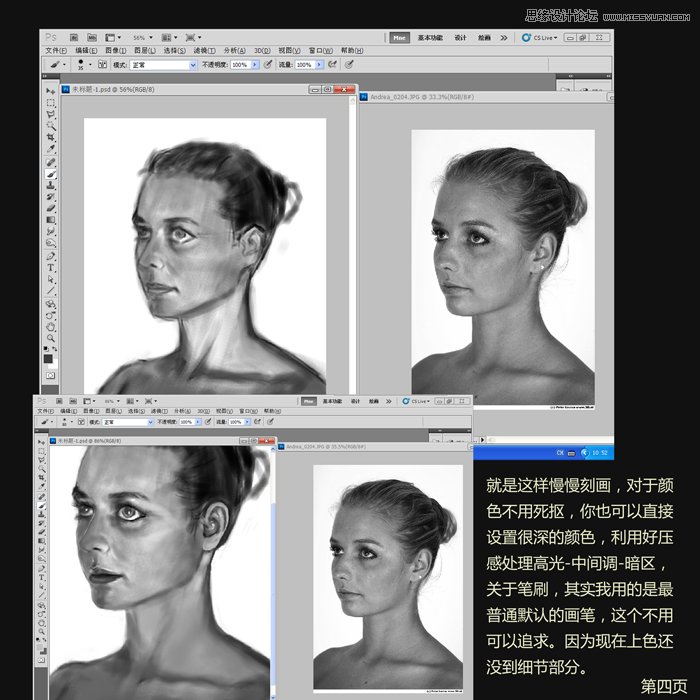This screenshot has width=700, height=700.
Task: Select the Eyedropper tool in upper toolbox
Action: 50,149
